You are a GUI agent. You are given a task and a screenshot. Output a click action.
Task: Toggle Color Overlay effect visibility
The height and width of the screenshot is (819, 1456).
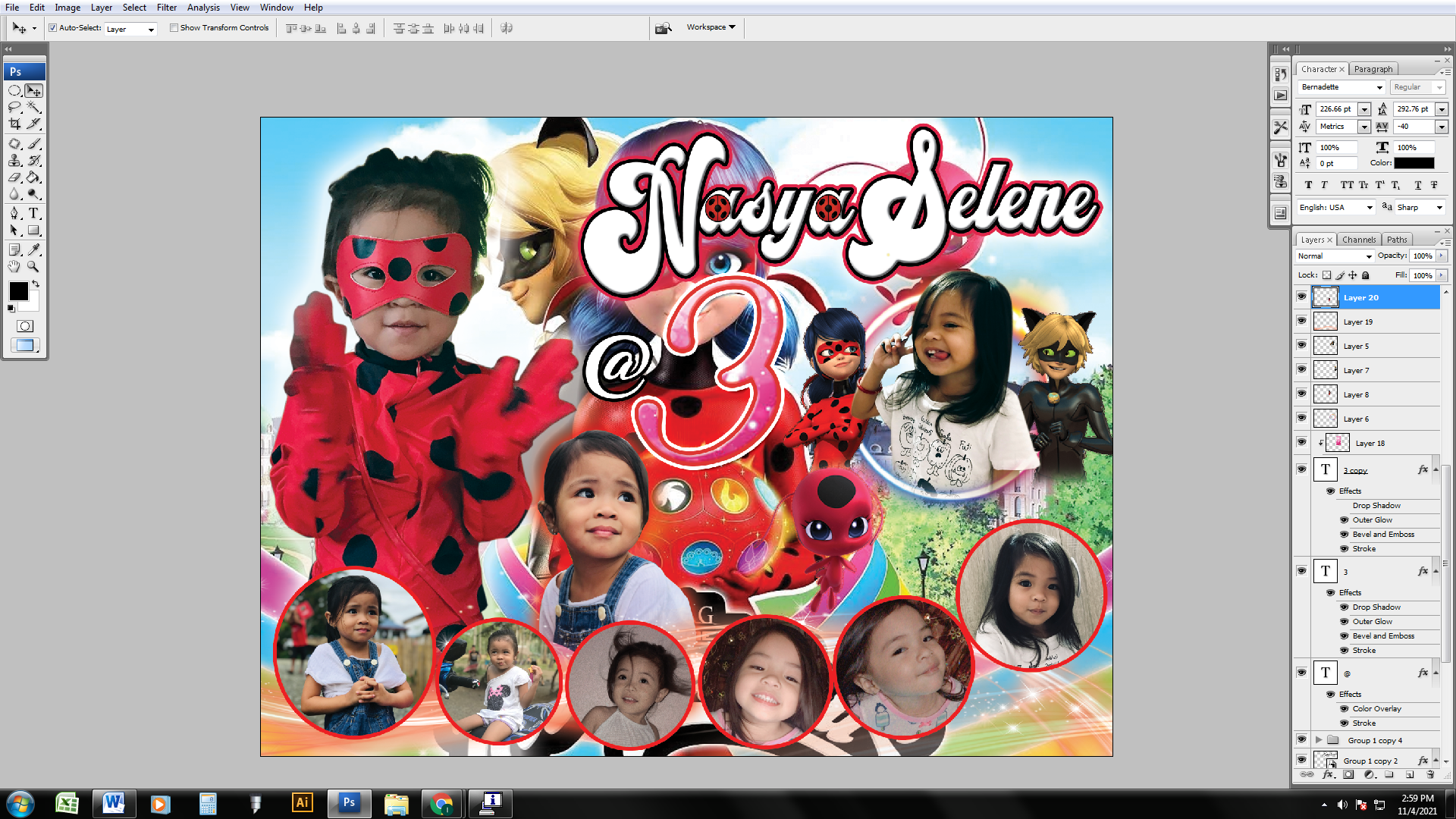tap(1345, 708)
